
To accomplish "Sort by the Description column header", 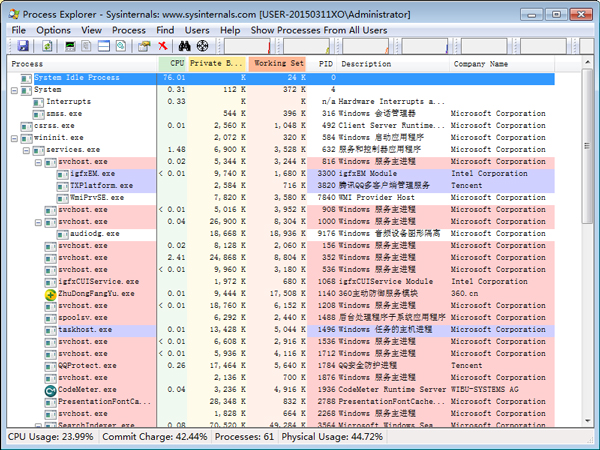I will [393, 64].
